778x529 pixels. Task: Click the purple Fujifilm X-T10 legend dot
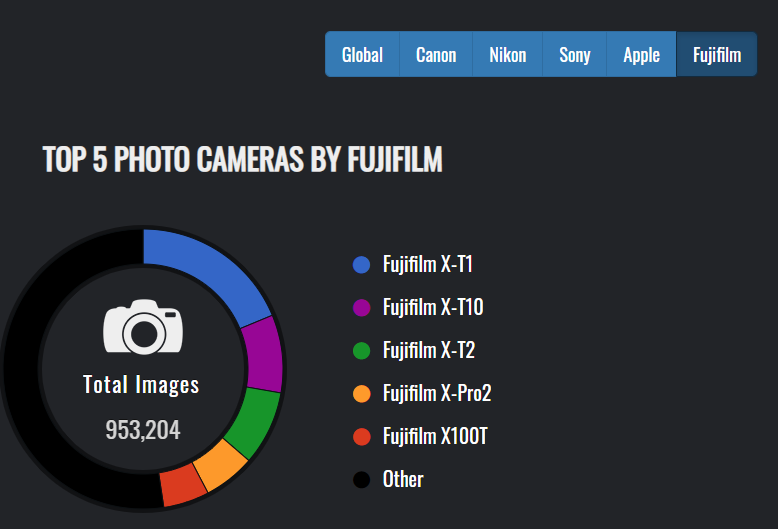(361, 308)
